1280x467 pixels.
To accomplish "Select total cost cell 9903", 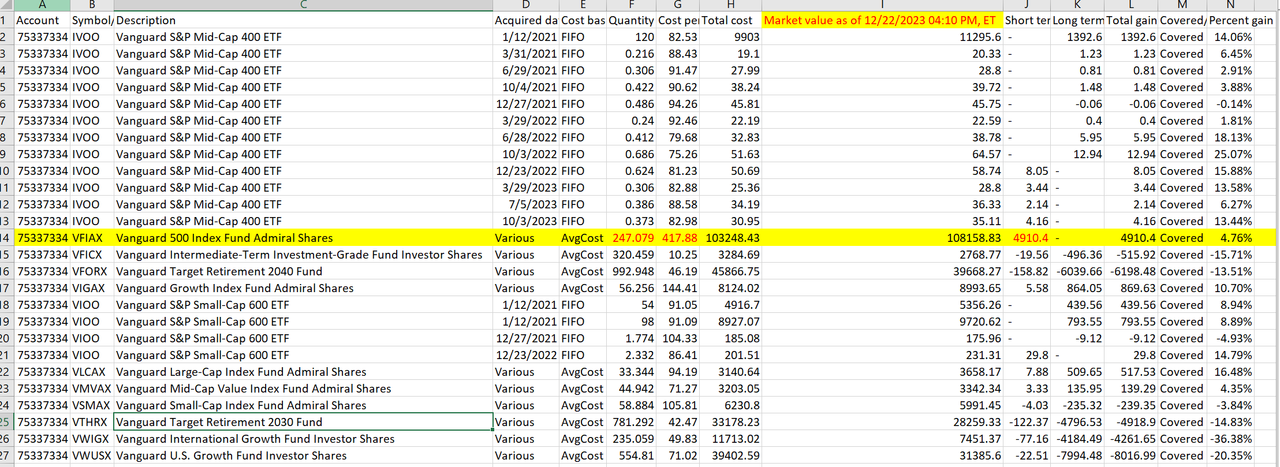I will click(x=730, y=37).
